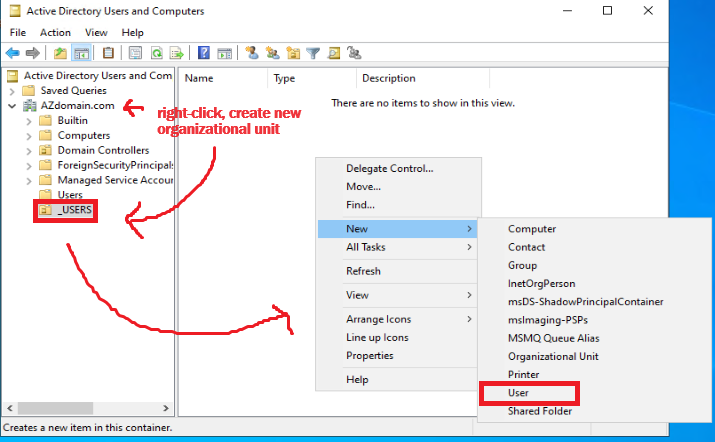Open Properties toolbar icon
The image size is (715, 442).
135,53
